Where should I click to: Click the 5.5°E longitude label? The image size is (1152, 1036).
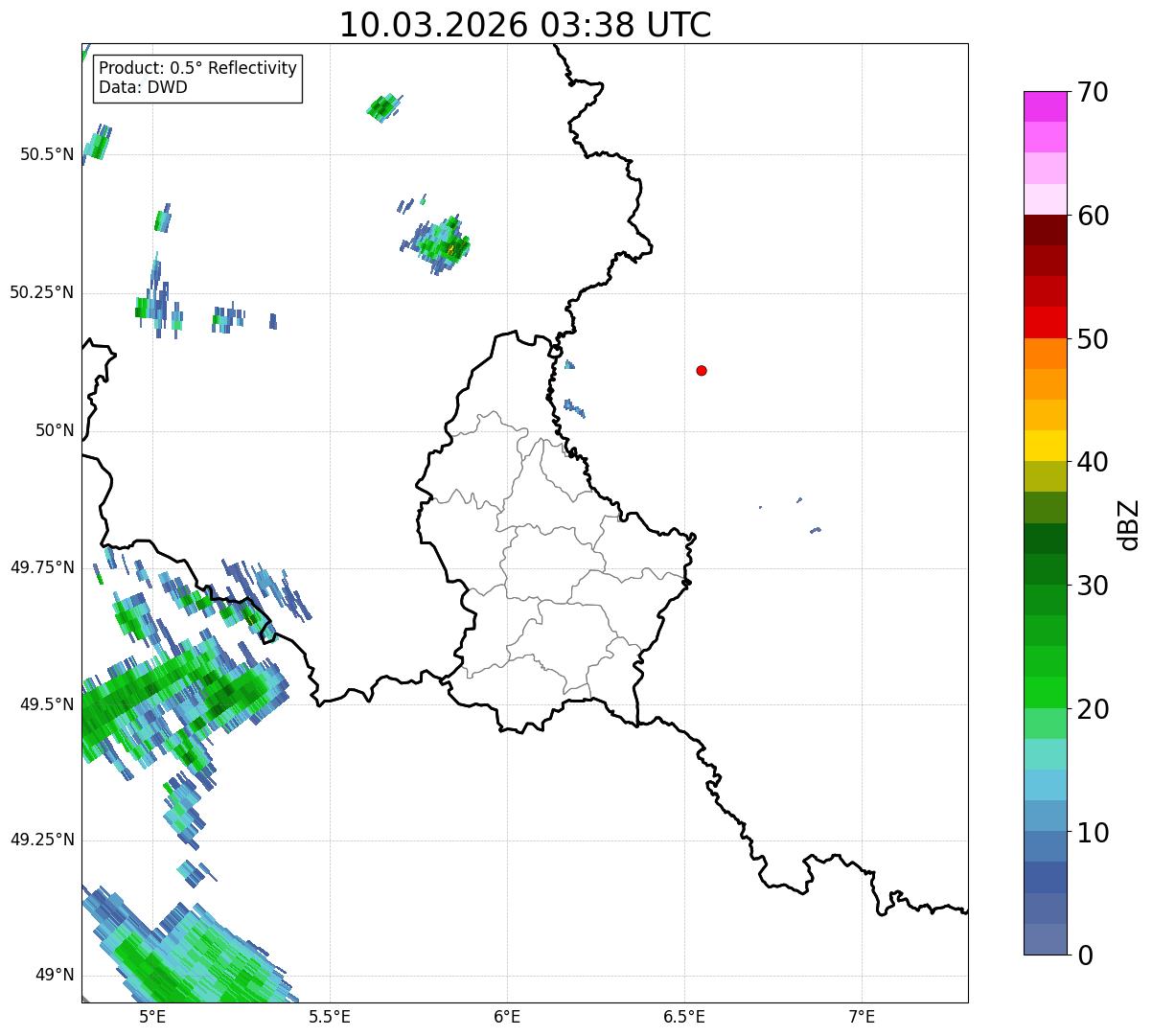click(x=330, y=1016)
